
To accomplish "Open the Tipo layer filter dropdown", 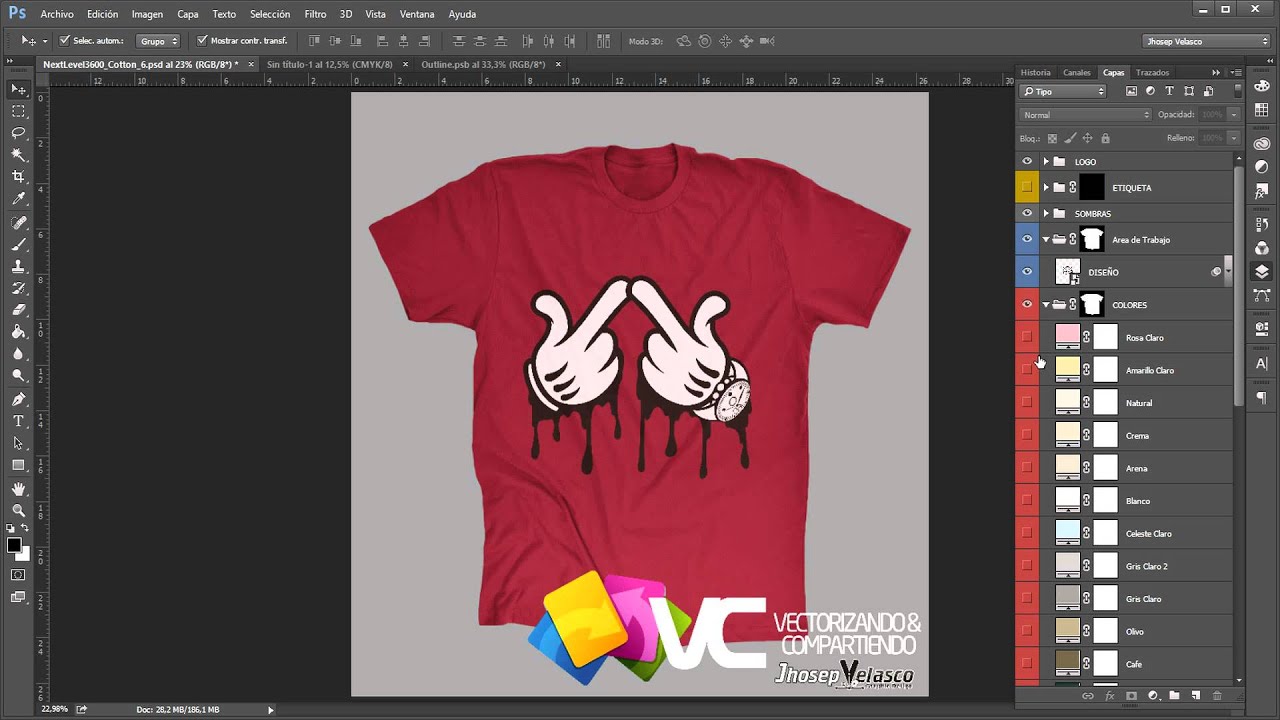I will [x=1063, y=91].
